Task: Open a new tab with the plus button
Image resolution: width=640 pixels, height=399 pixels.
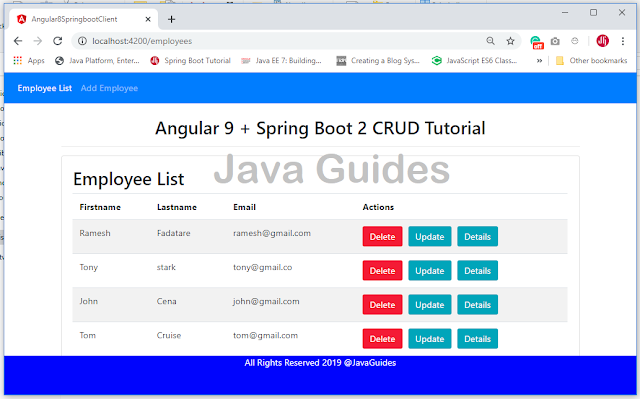Action: coord(171,19)
